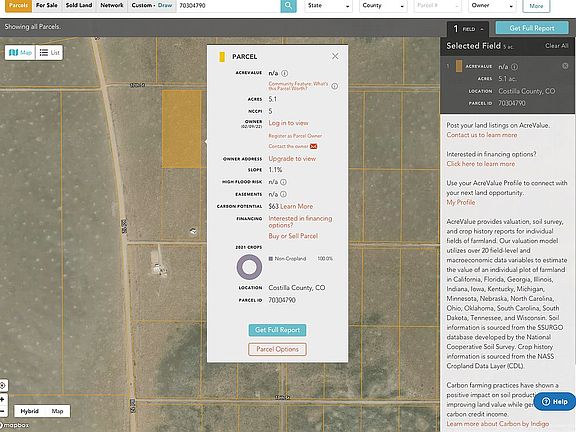Viewport: 576px width, 432px height.
Task: Click the yellow parcel color marker
Action: pos(222,57)
